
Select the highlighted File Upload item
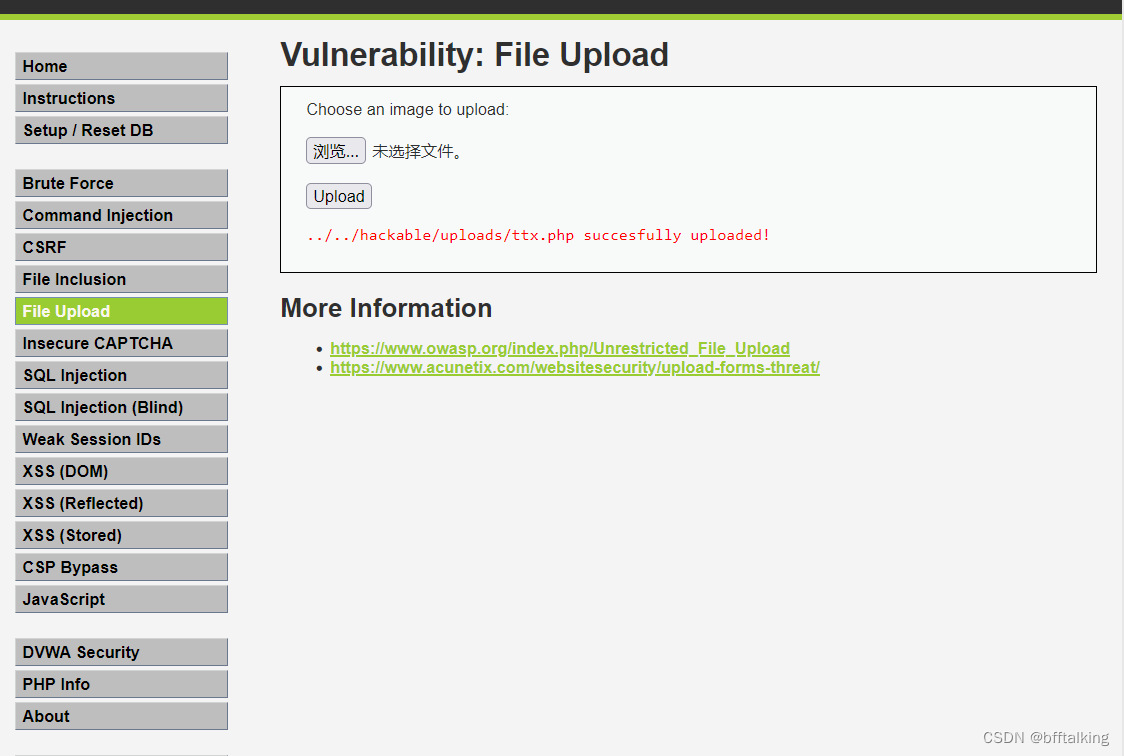[121, 311]
